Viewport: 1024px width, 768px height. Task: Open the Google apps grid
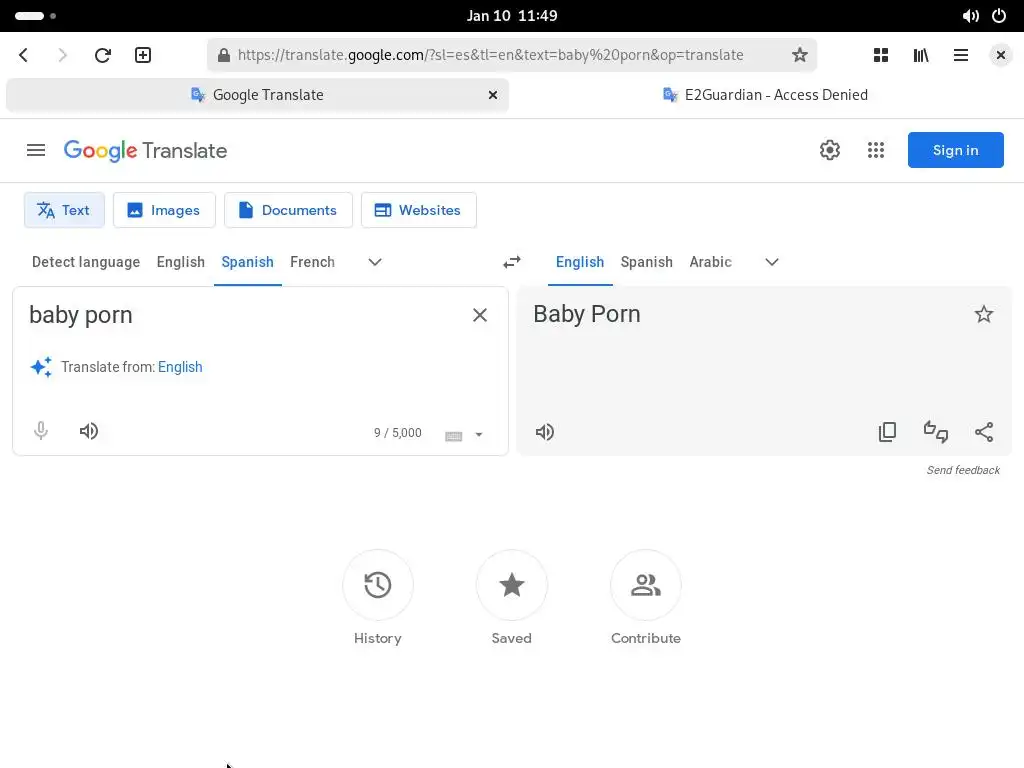click(x=876, y=150)
